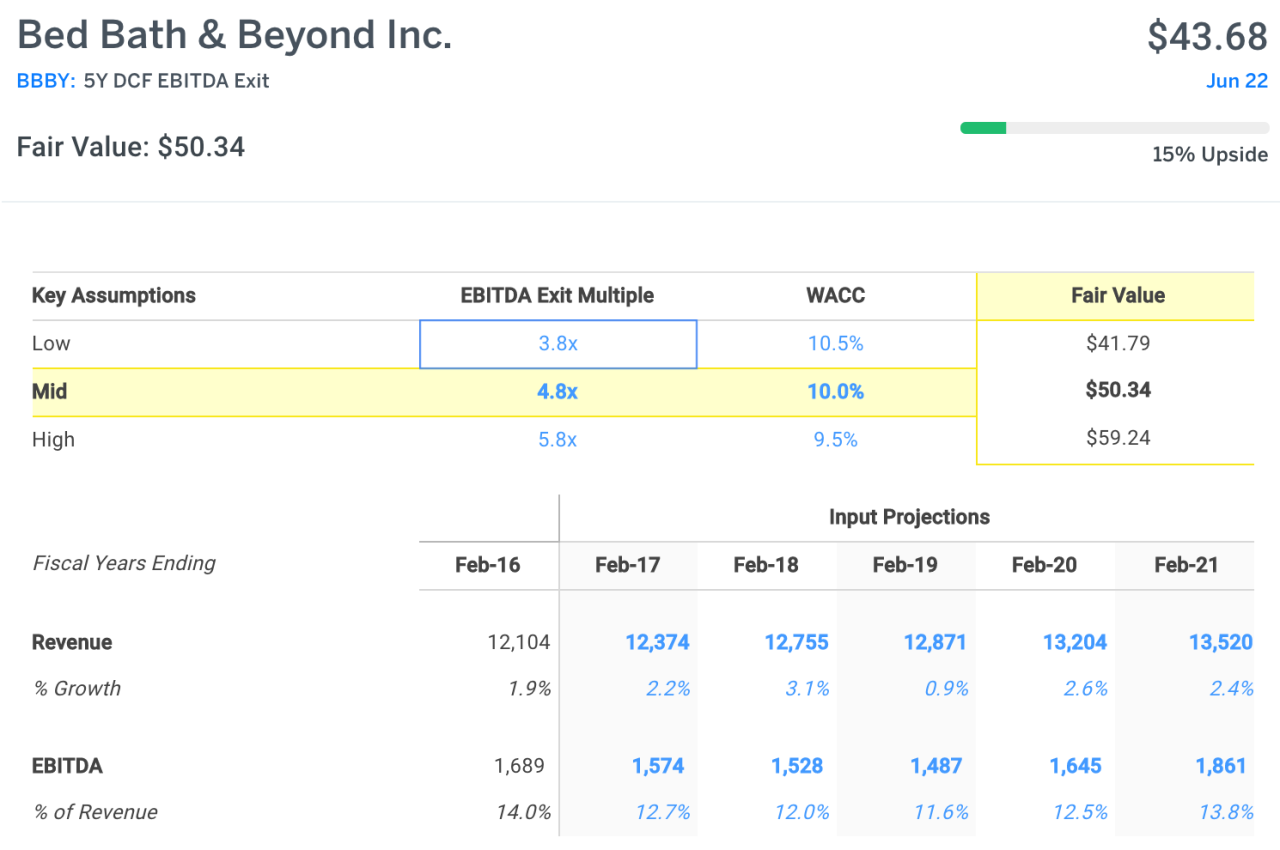
Task: Click the Revenue row label
Action: (72, 642)
